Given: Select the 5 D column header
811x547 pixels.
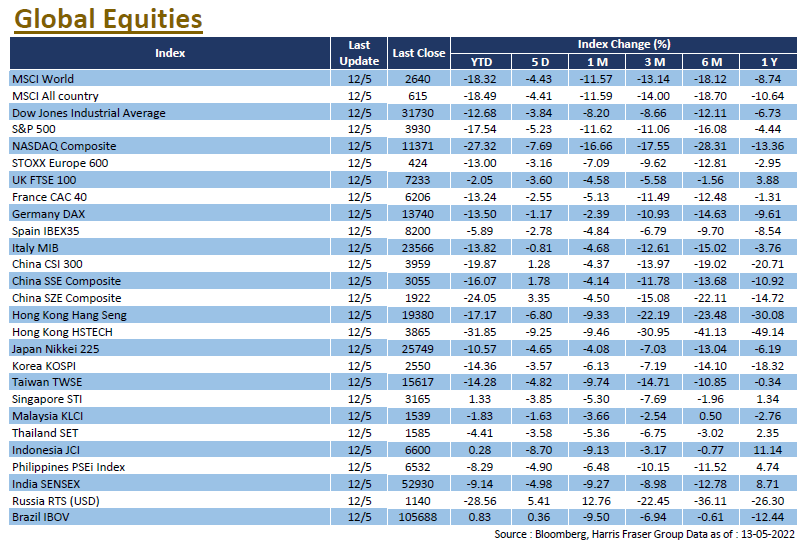Looking at the screenshot, I should pyautogui.click(x=540, y=62).
